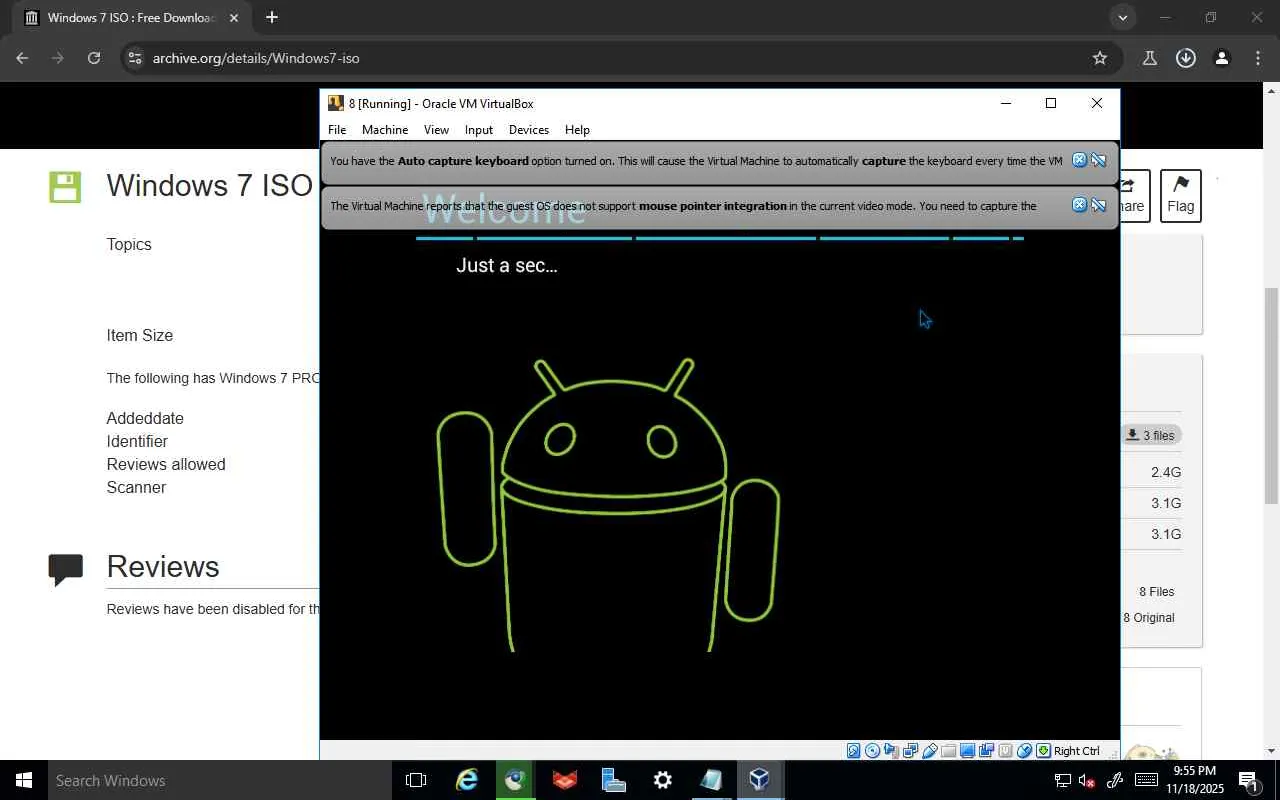Image resolution: width=1280 pixels, height=800 pixels.
Task: Open the Input menu in VirtualBox
Action: (x=479, y=130)
